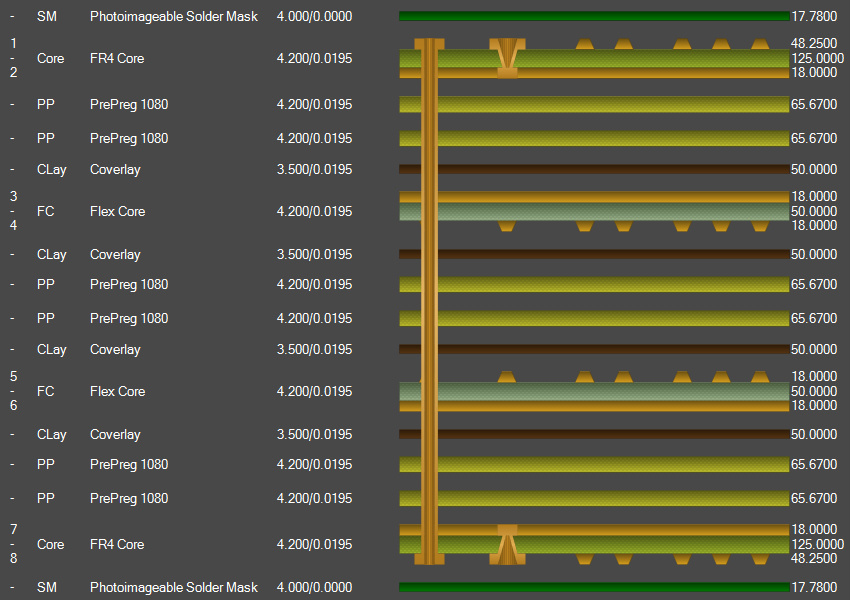850x600 pixels.
Task: Select FC type code for layers 3-4
Action: (x=46, y=211)
